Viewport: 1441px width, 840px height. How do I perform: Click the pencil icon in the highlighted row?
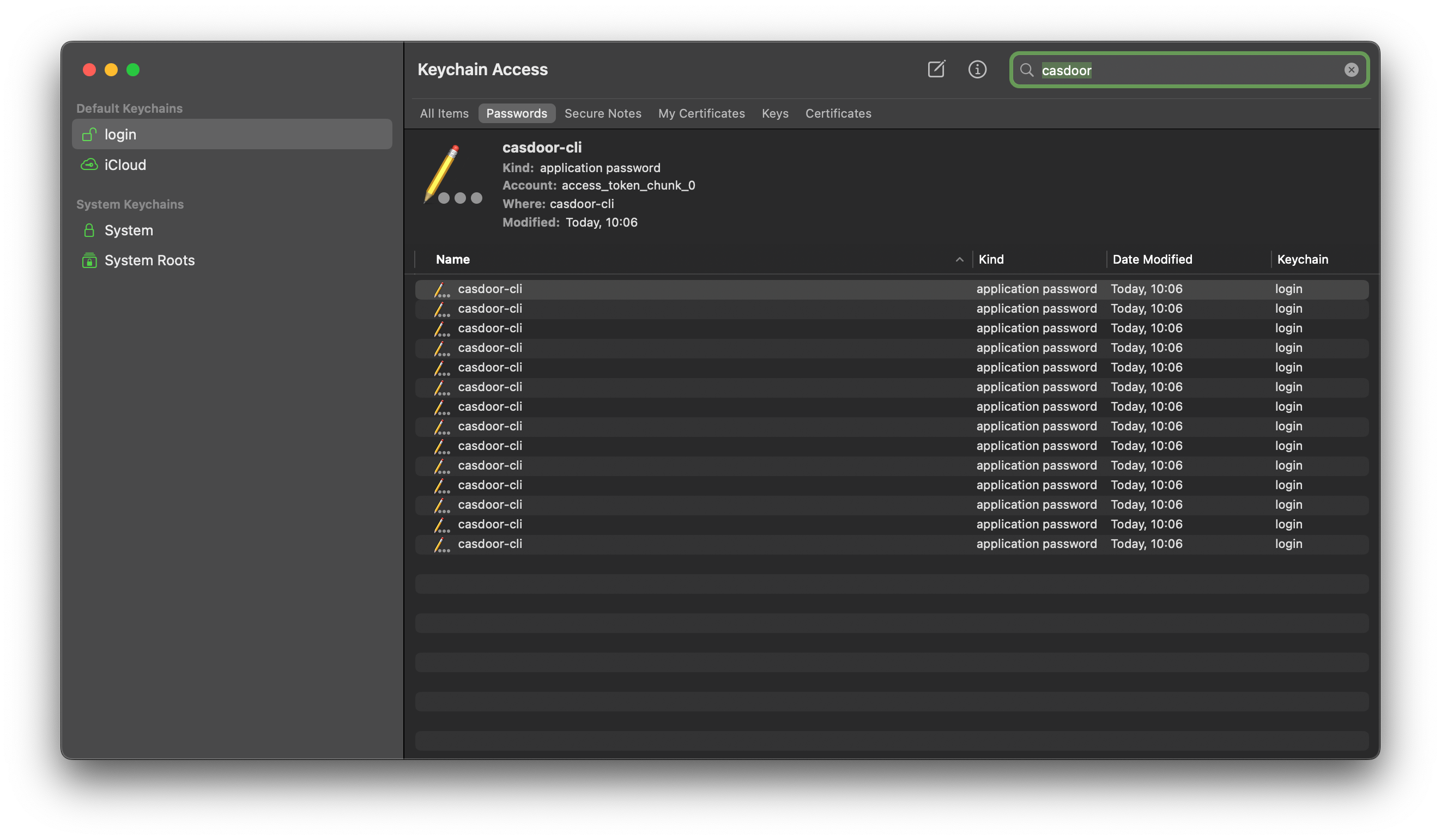point(441,290)
